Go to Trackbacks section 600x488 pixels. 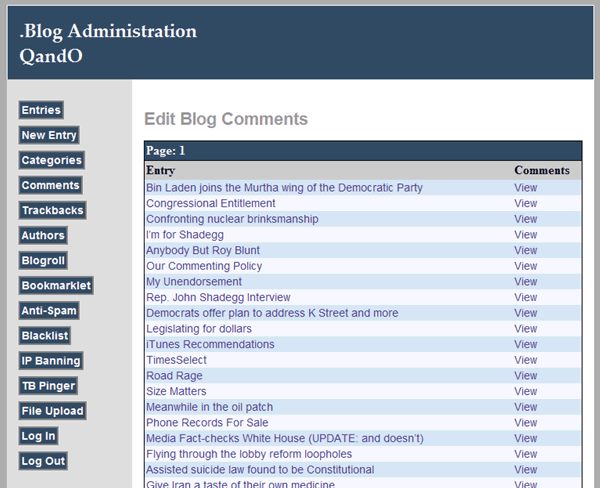tap(52, 210)
